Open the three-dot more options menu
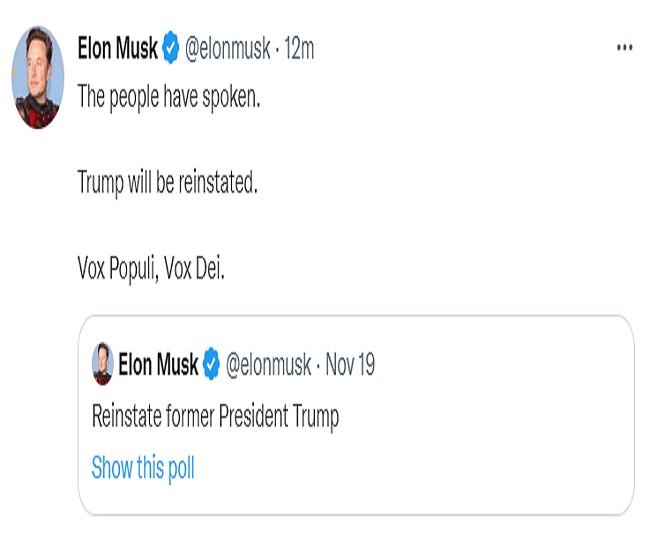This screenshot has width=650, height=540. pyautogui.click(x=625, y=48)
